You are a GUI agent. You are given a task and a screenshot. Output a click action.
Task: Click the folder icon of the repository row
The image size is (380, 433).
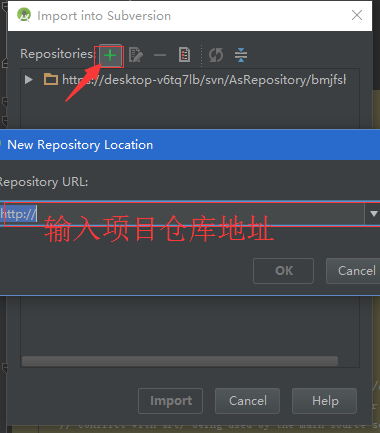click(51, 79)
